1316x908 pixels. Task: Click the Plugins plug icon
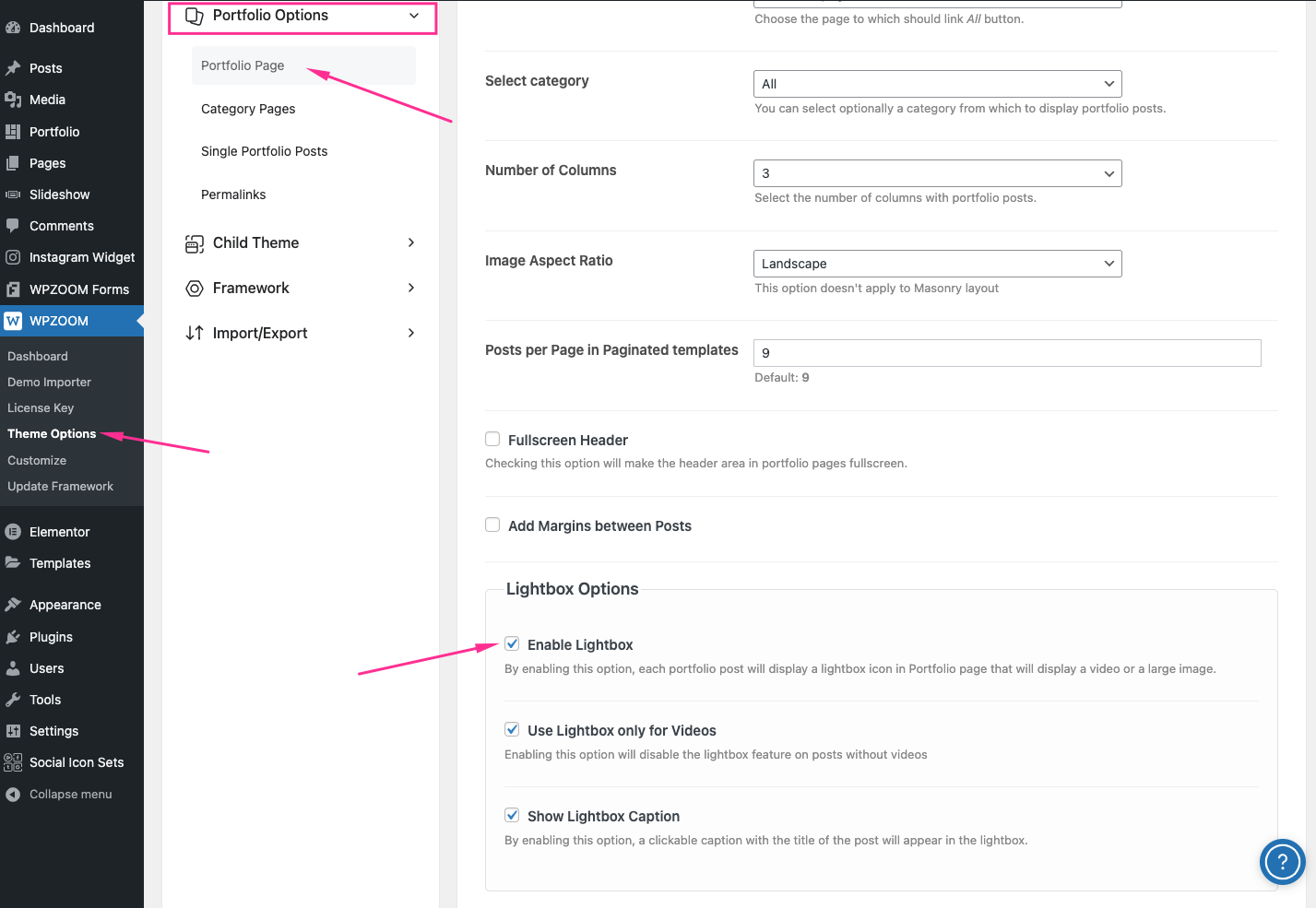(x=13, y=637)
